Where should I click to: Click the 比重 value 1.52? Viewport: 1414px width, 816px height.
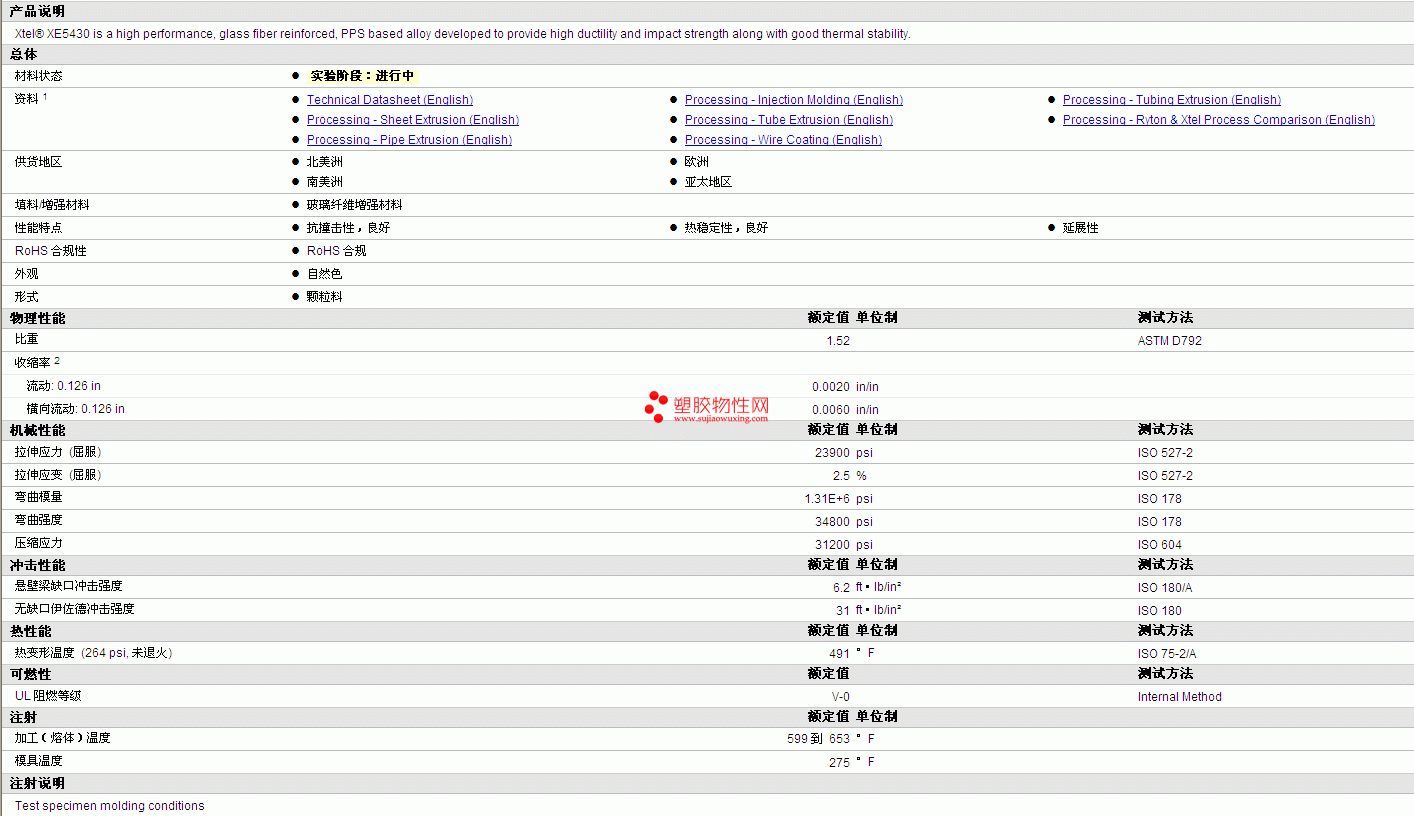[838, 341]
